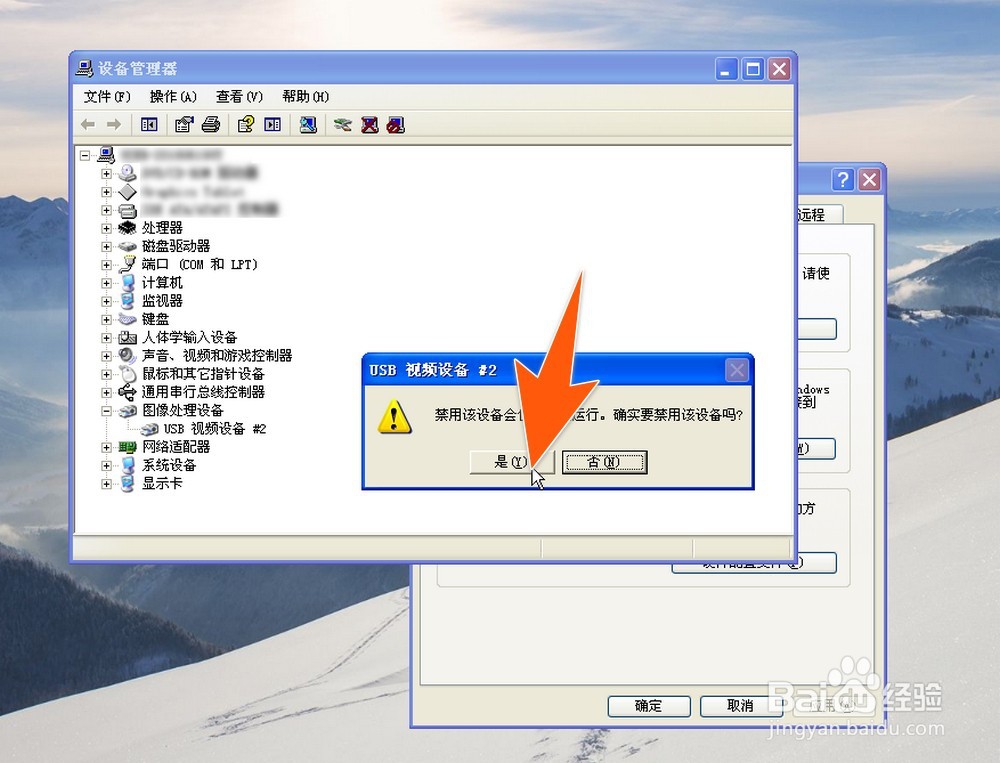Image resolution: width=1000 pixels, height=763 pixels.
Task: Select the 人体学输入设备 tree label
Action: 189,337
